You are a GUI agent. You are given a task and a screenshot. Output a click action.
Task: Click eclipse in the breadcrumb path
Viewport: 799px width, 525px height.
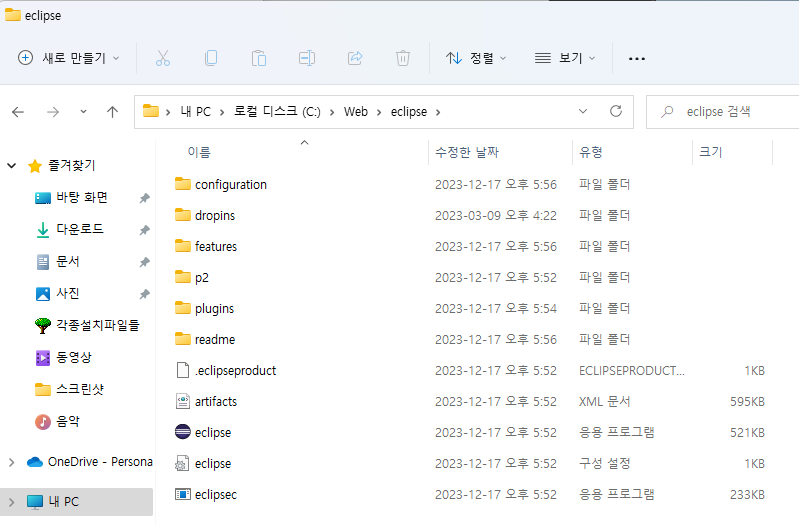tap(409, 112)
